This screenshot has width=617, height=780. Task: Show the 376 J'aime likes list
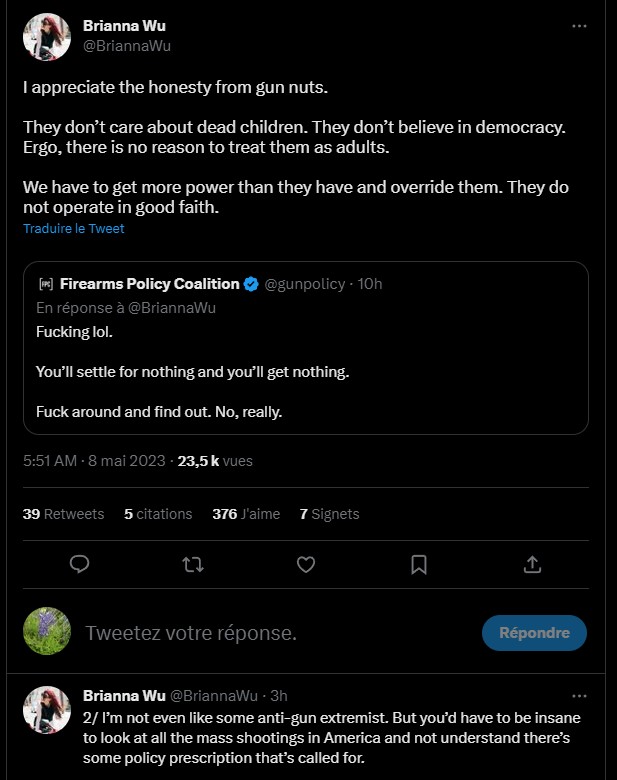click(246, 514)
